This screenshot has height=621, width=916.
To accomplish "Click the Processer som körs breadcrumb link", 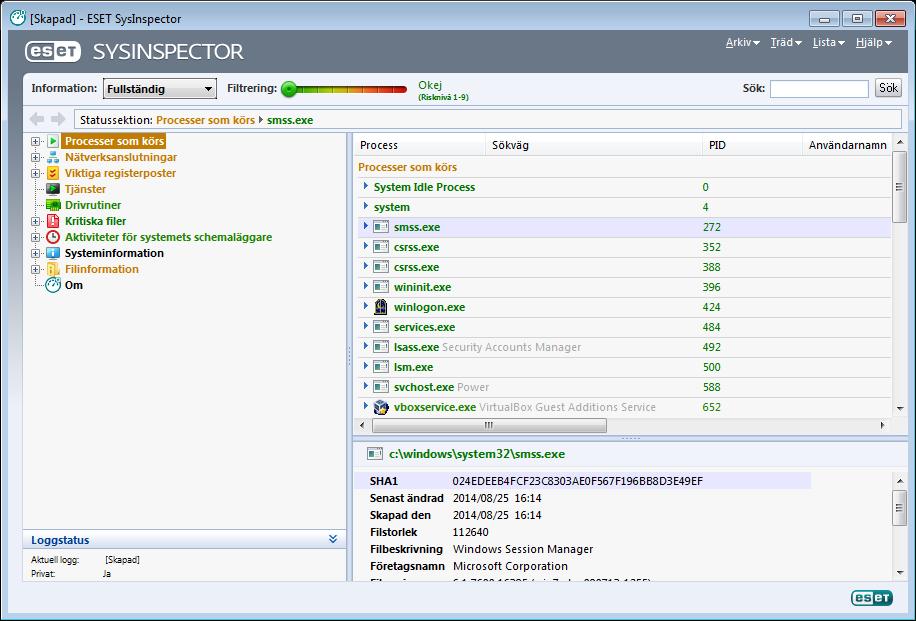I will pyautogui.click(x=206, y=120).
